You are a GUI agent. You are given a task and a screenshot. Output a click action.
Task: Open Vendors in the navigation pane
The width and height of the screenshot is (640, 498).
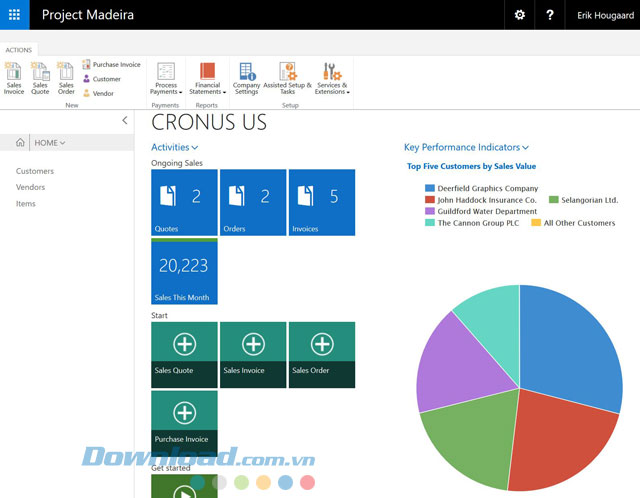pos(31,187)
